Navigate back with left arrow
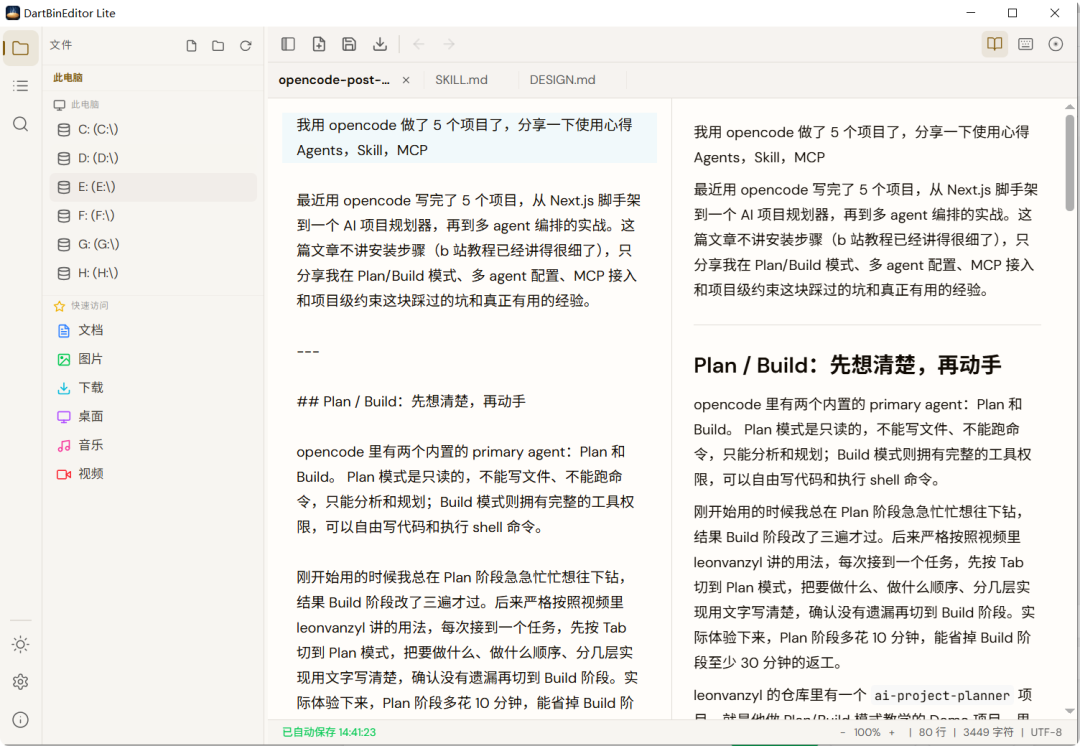 (418, 44)
